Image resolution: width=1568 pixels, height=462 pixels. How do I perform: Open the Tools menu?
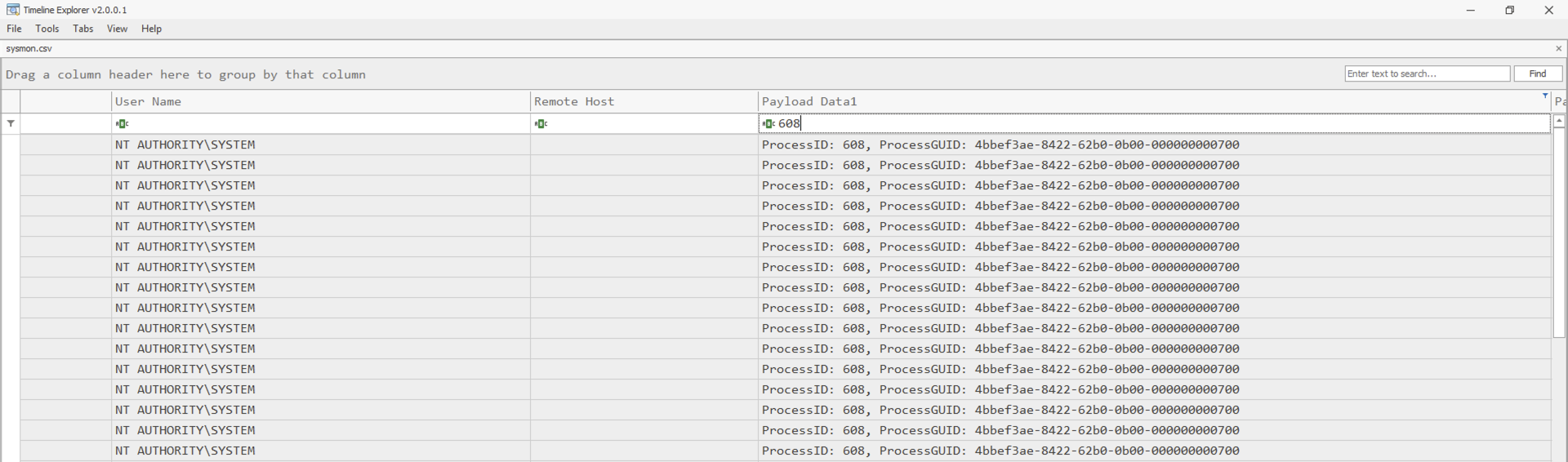47,29
